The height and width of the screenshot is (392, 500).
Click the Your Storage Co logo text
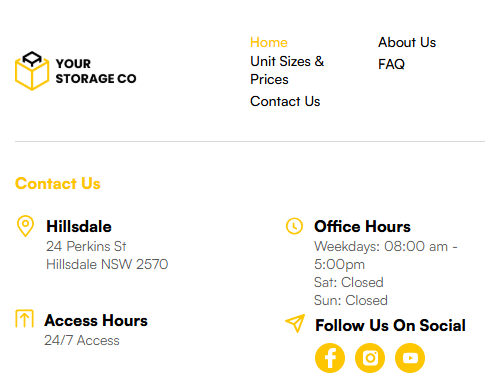[x=96, y=71]
